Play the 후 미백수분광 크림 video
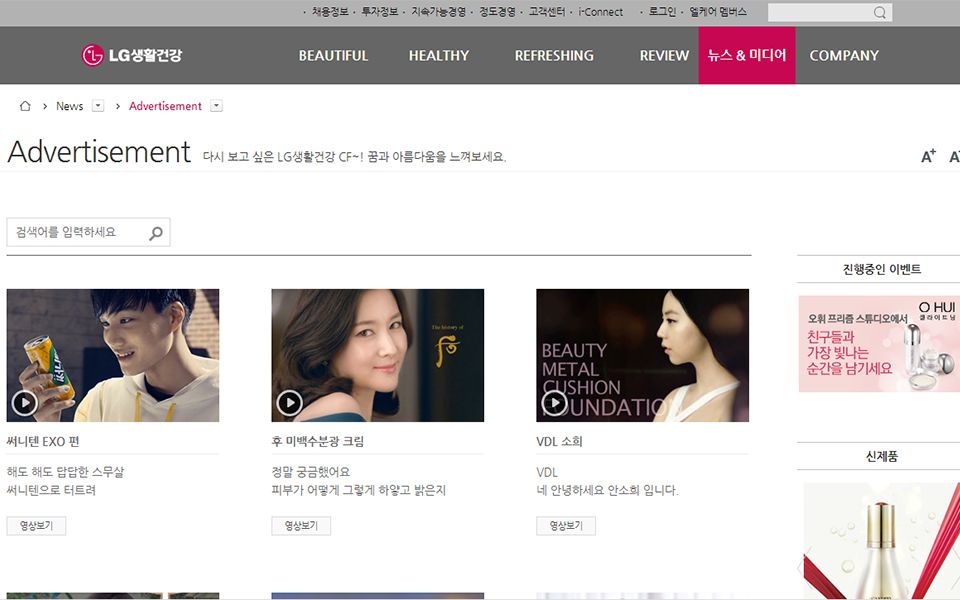The width and height of the screenshot is (960, 600). coord(289,403)
